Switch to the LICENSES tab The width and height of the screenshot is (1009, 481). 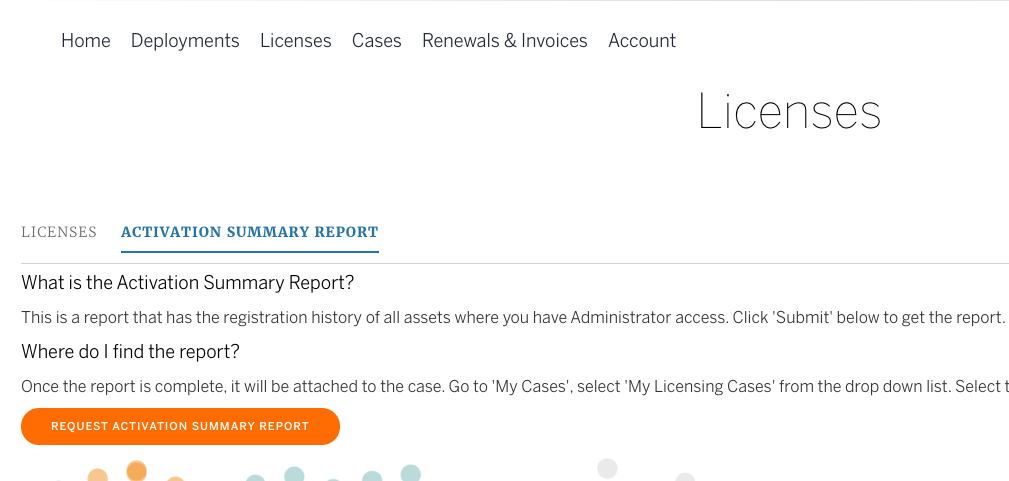coord(59,232)
